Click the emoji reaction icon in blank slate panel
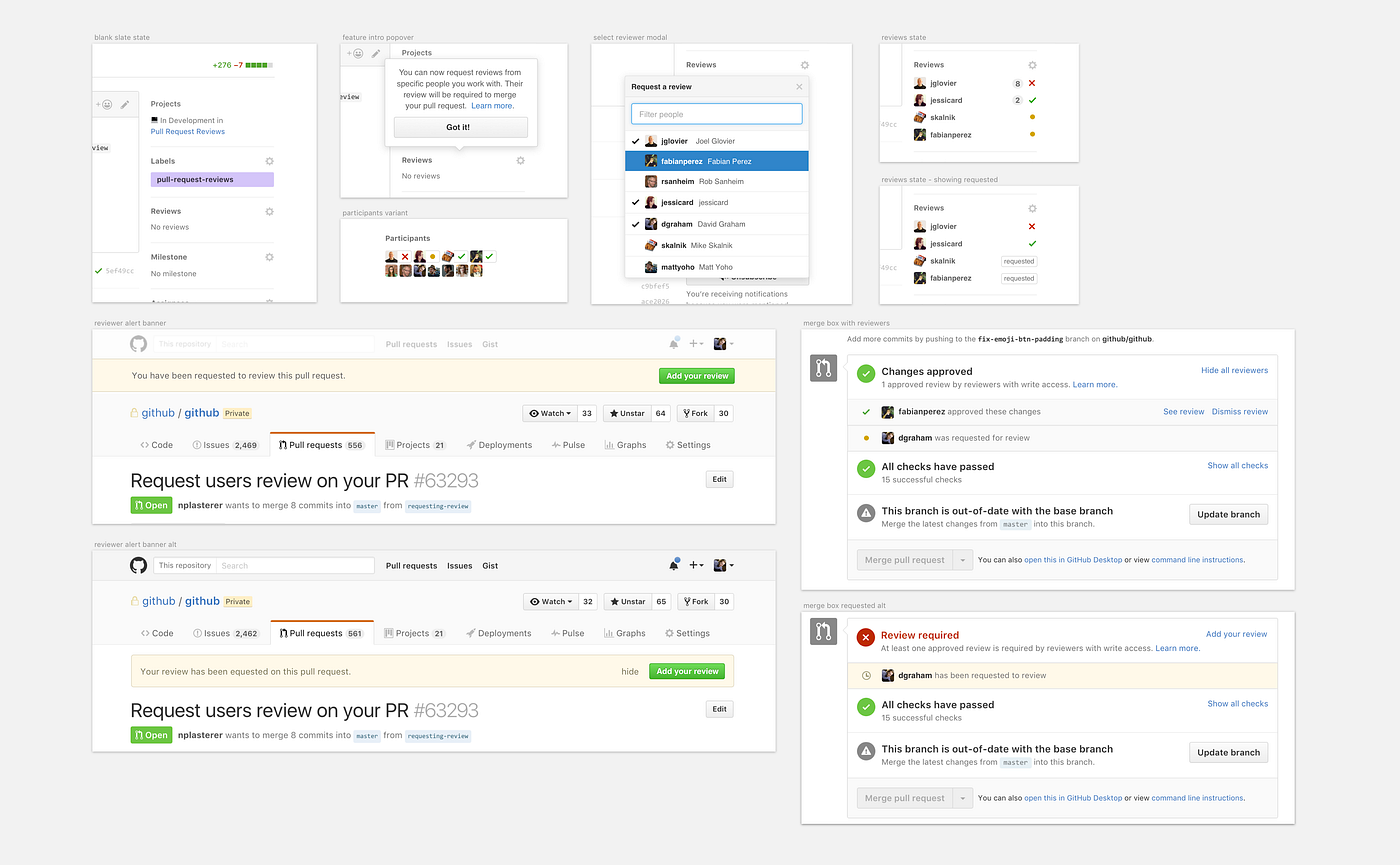 point(106,104)
